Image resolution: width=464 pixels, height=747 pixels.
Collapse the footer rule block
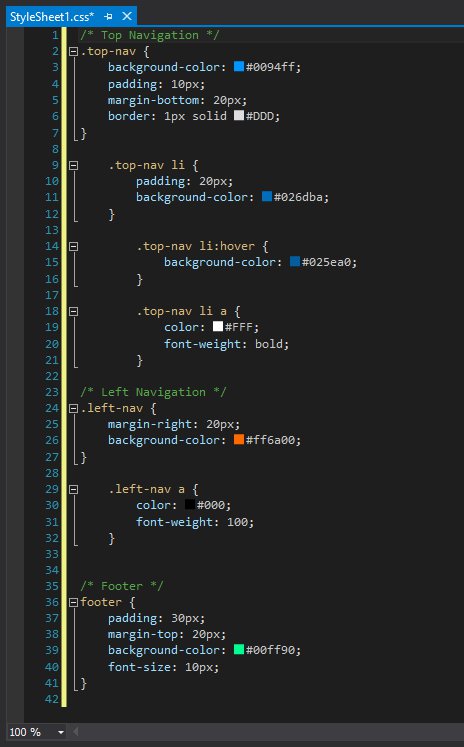(x=73, y=603)
